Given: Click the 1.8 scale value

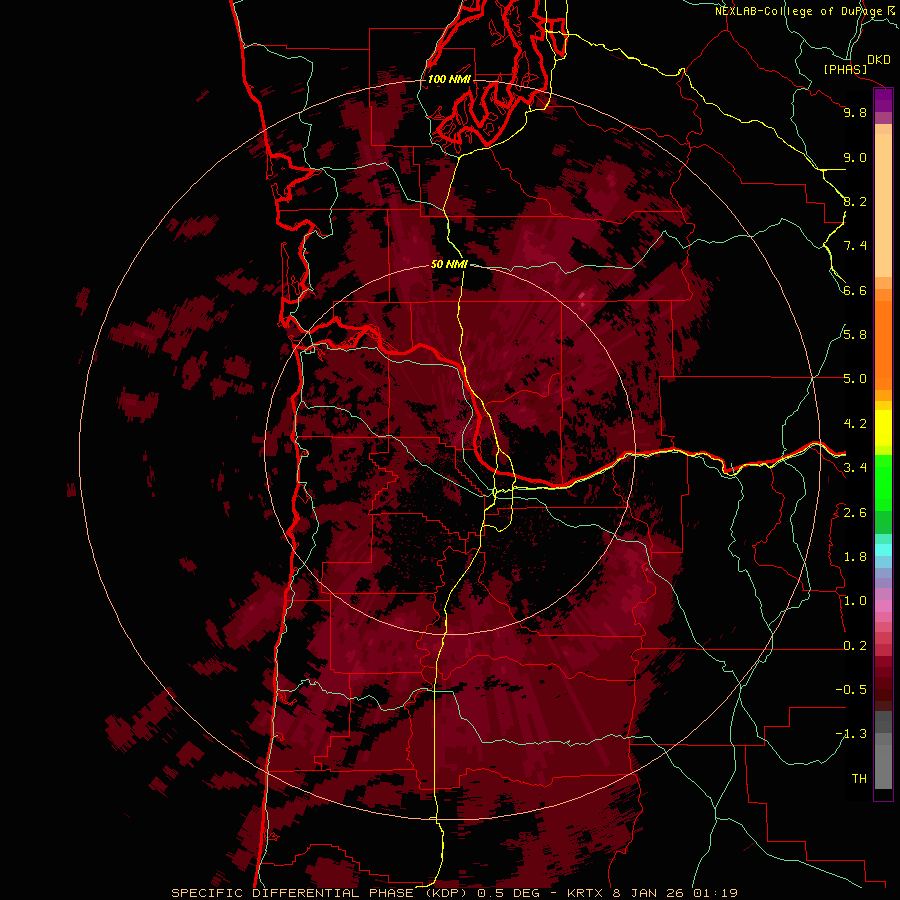Looking at the screenshot, I should tap(855, 557).
